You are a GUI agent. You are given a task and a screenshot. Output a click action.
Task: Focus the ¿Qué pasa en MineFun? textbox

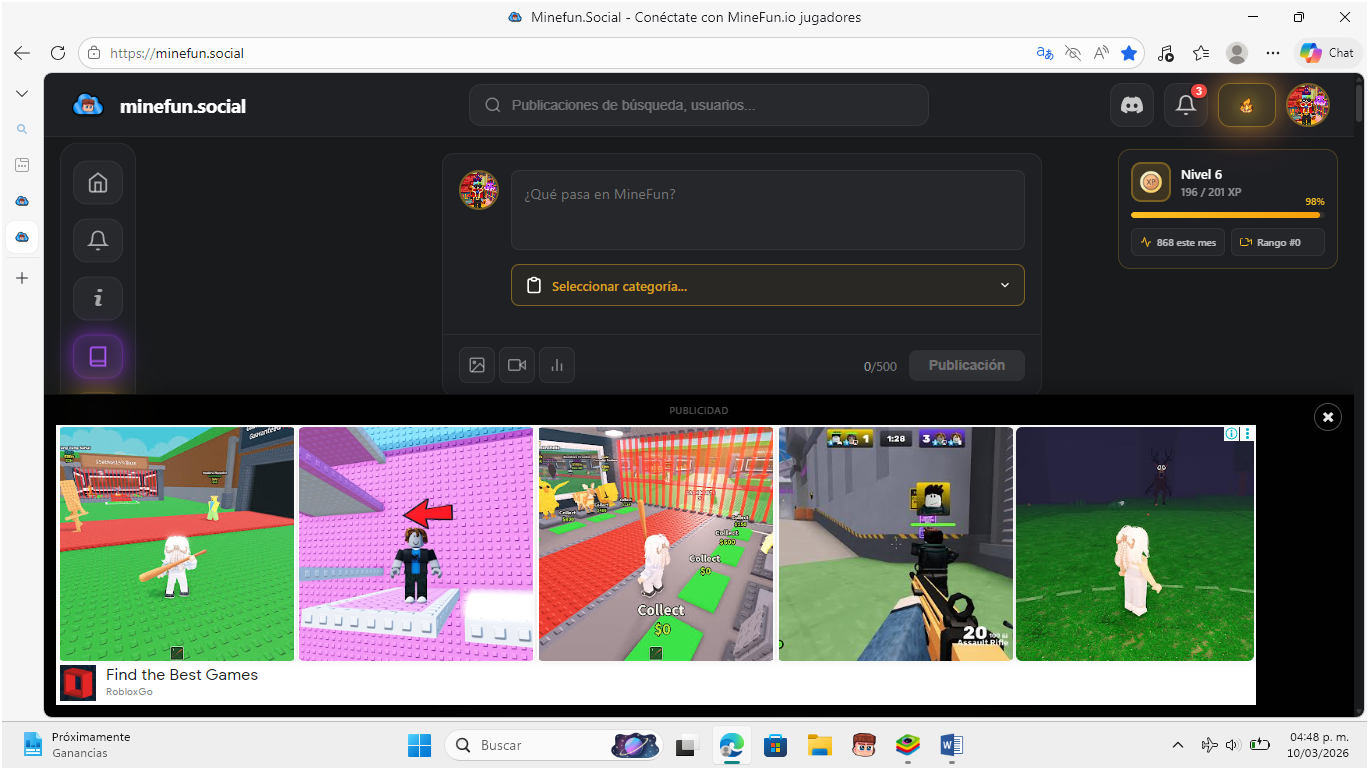[767, 210]
